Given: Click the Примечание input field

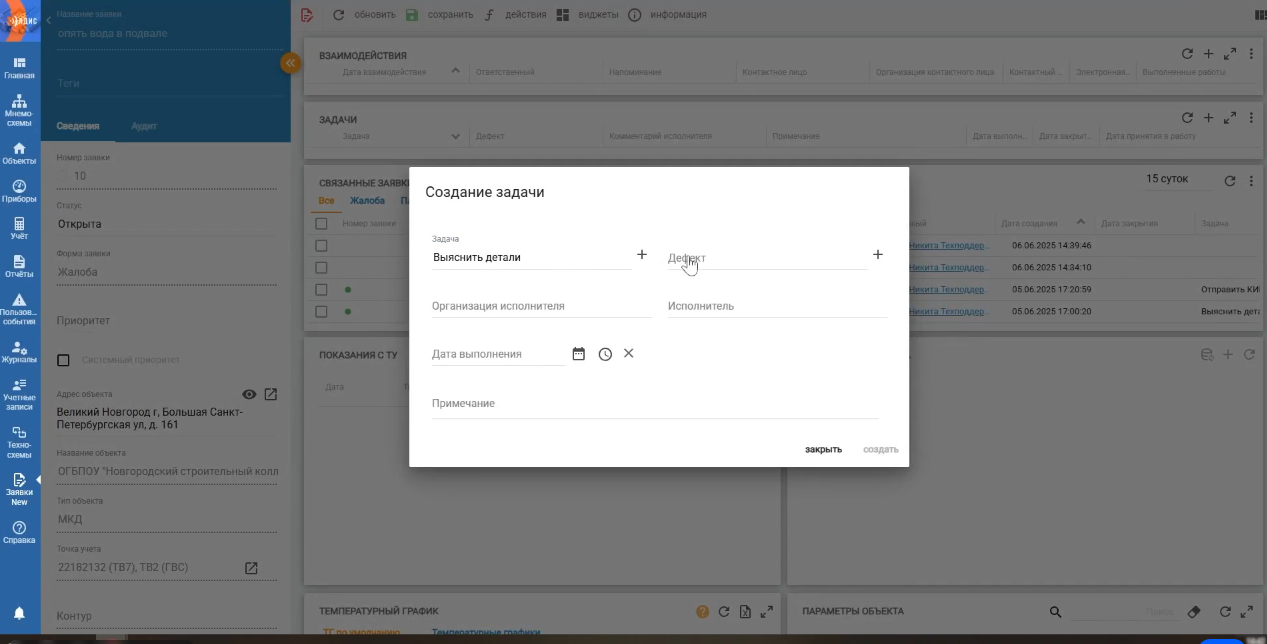Looking at the screenshot, I should click(654, 404).
